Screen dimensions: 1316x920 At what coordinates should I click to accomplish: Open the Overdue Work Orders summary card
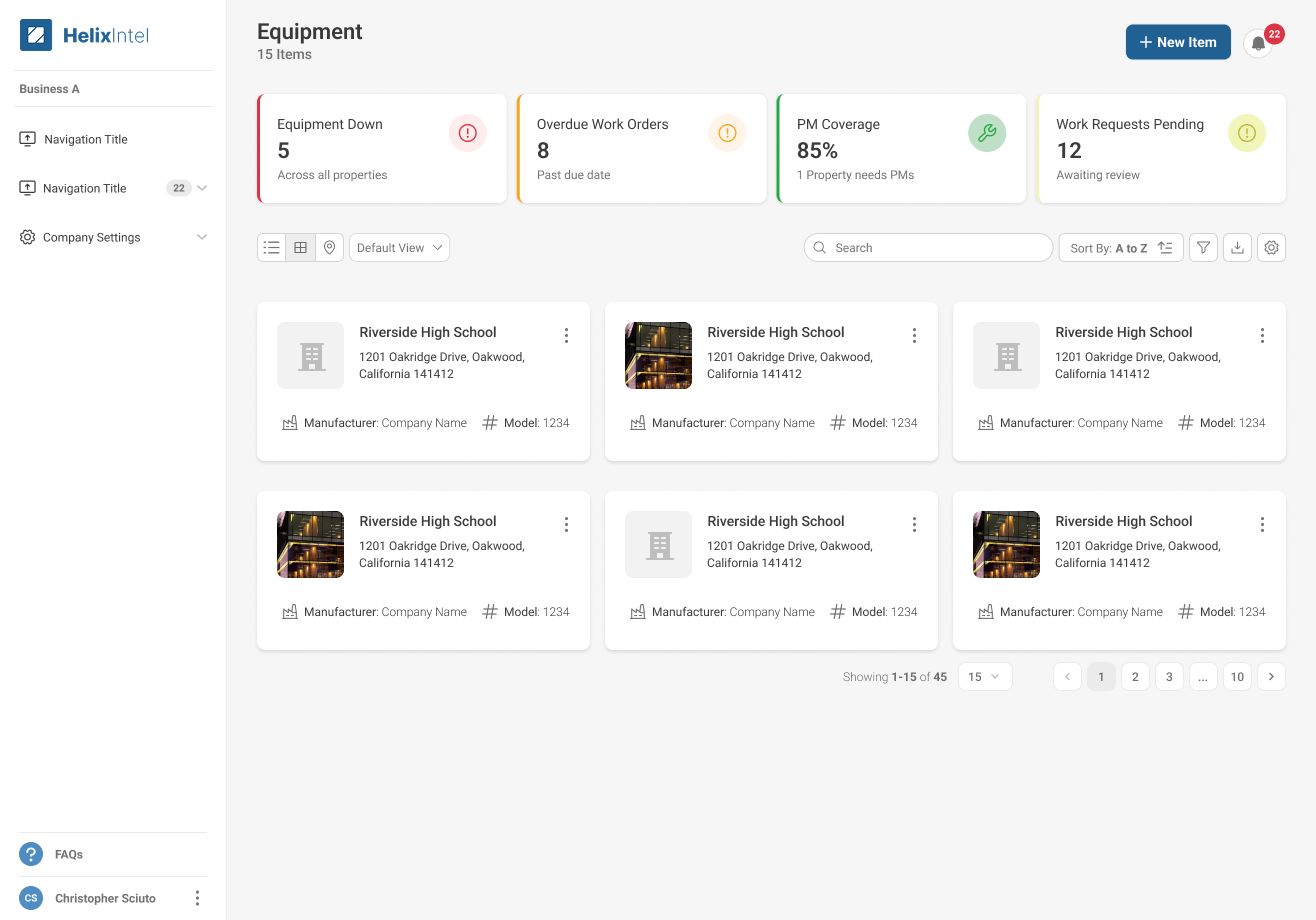tap(642, 149)
